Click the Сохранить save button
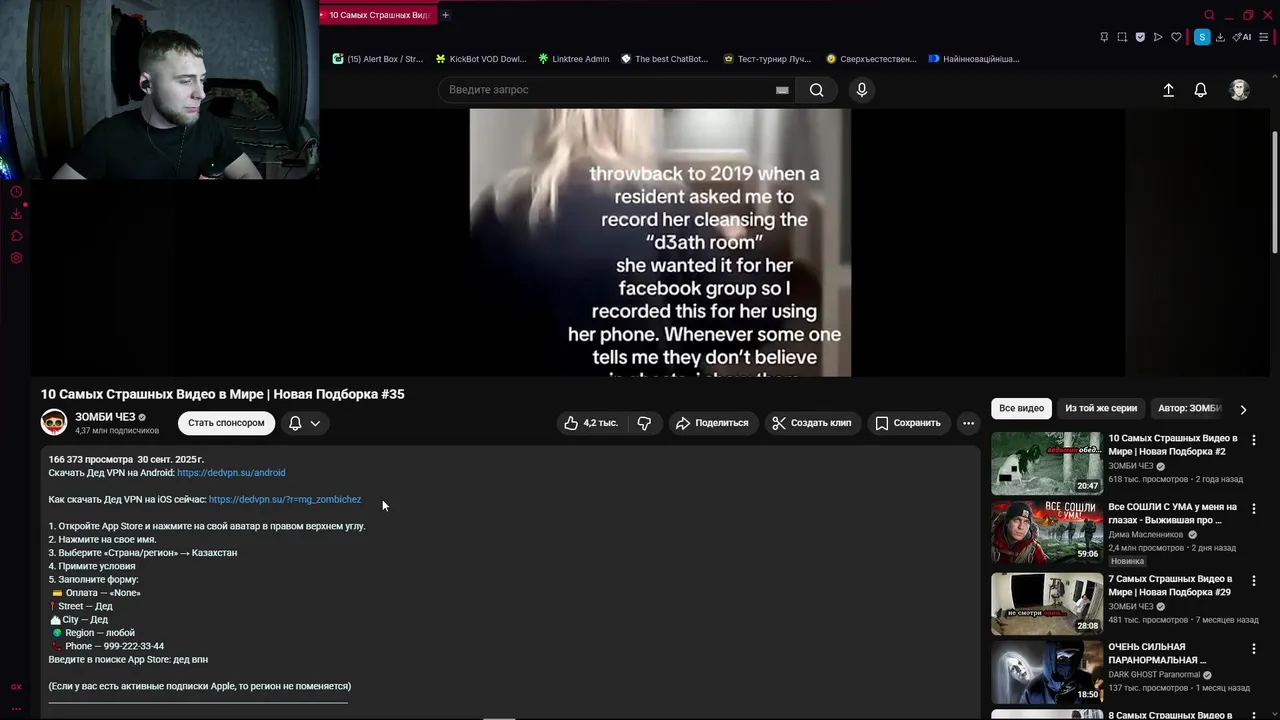This screenshot has height=720, width=1280. click(908, 423)
